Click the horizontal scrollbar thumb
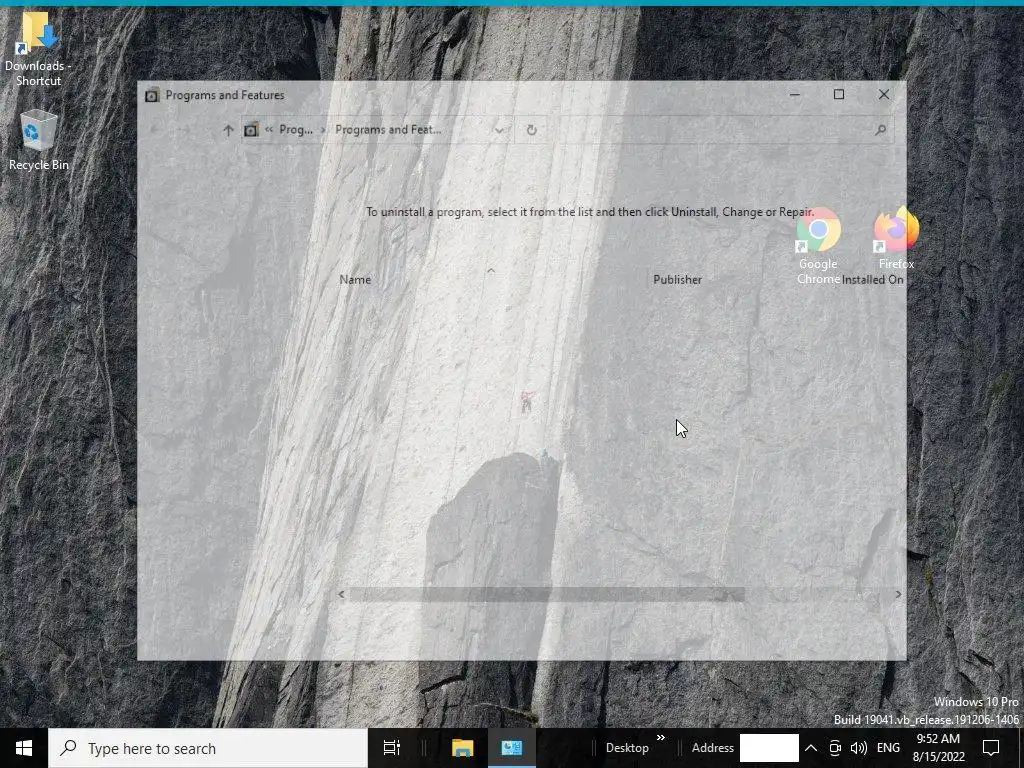This screenshot has width=1024, height=768. (546, 594)
